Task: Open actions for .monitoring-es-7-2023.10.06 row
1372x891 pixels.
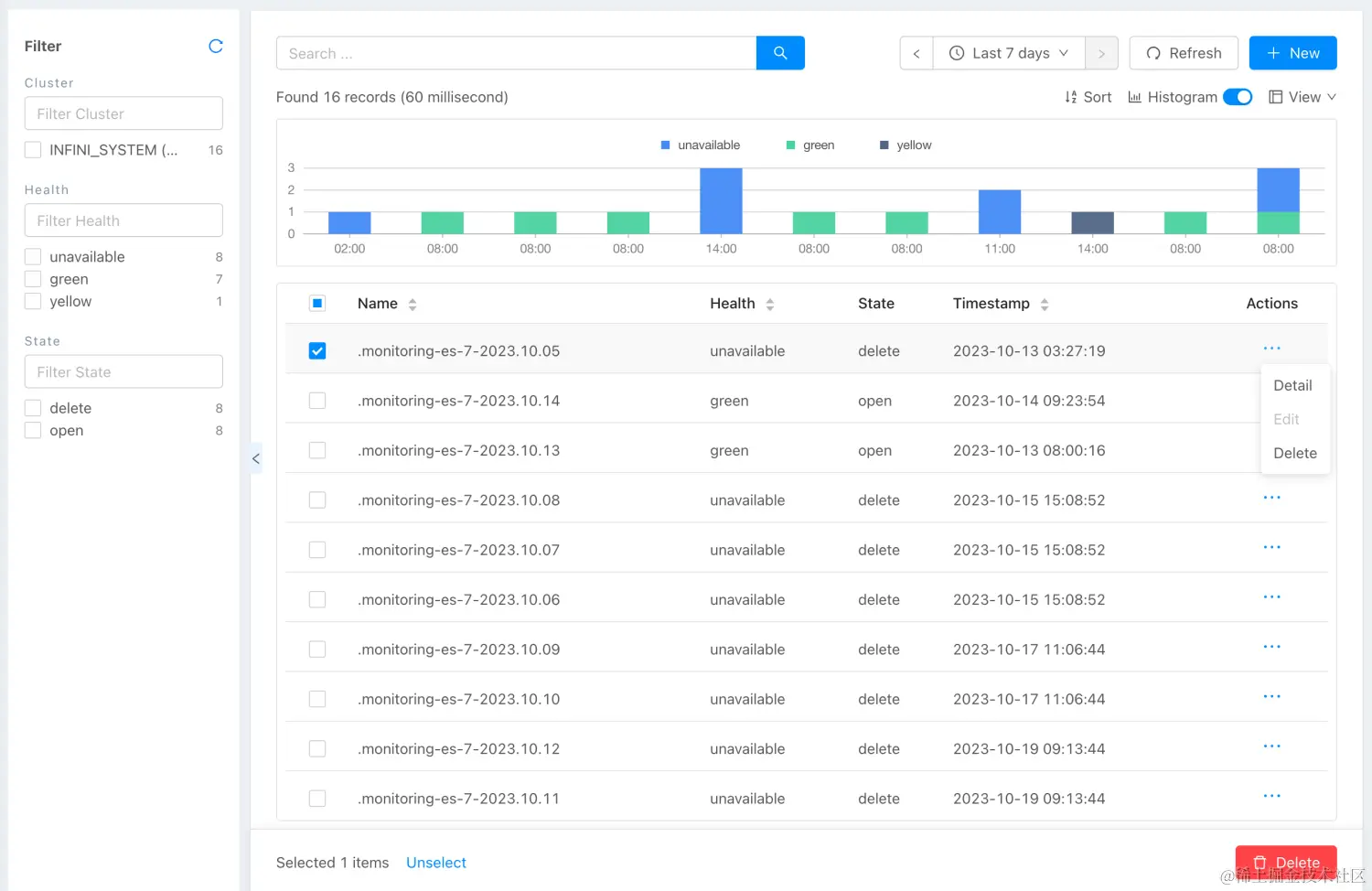Action: click(x=1271, y=597)
